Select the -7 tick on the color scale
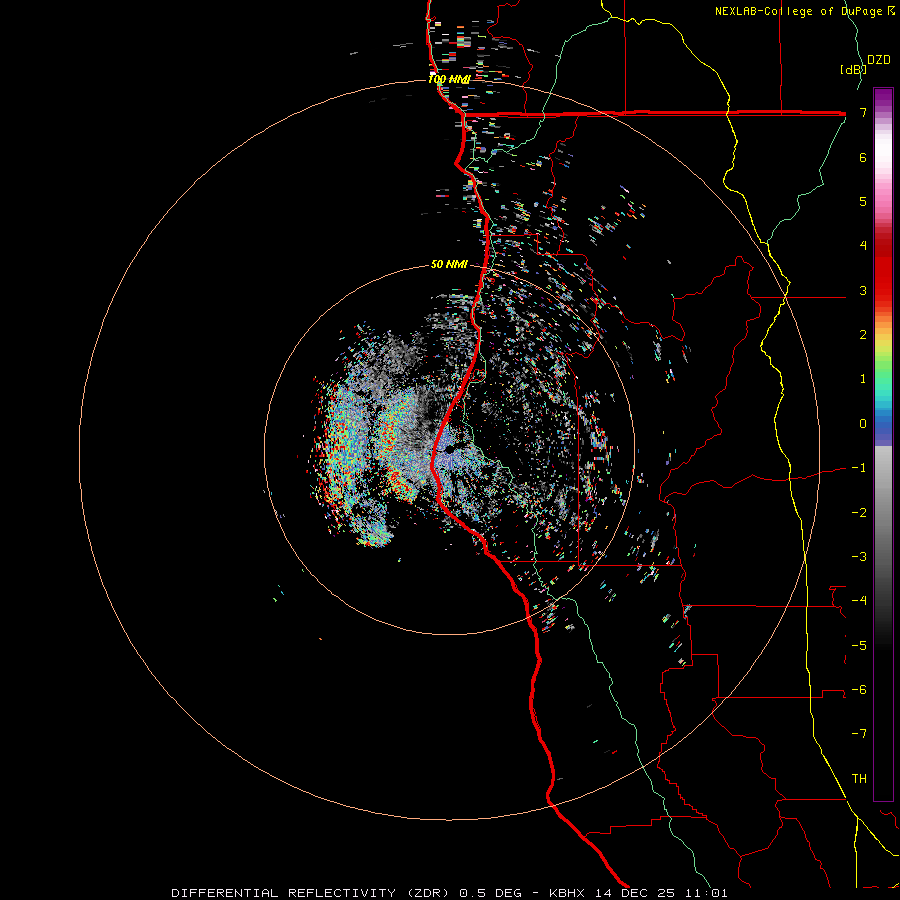Screen dimensions: 900x900 [x=859, y=734]
